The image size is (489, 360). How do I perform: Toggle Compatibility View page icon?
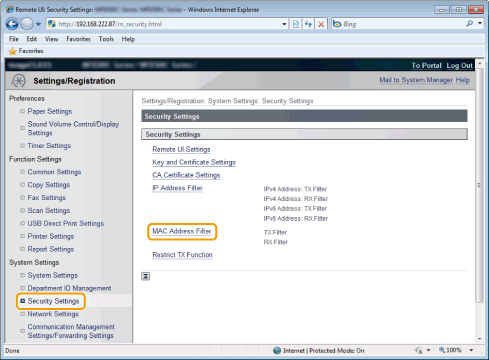tap(296, 24)
